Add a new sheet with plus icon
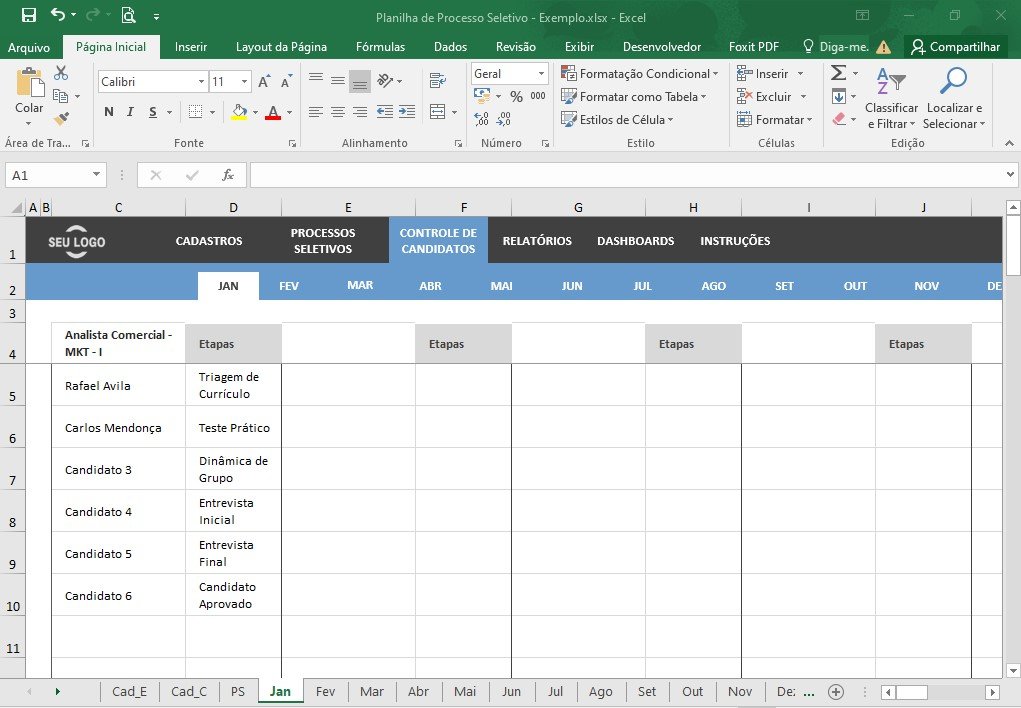This screenshot has width=1021, height=708. coord(836,692)
